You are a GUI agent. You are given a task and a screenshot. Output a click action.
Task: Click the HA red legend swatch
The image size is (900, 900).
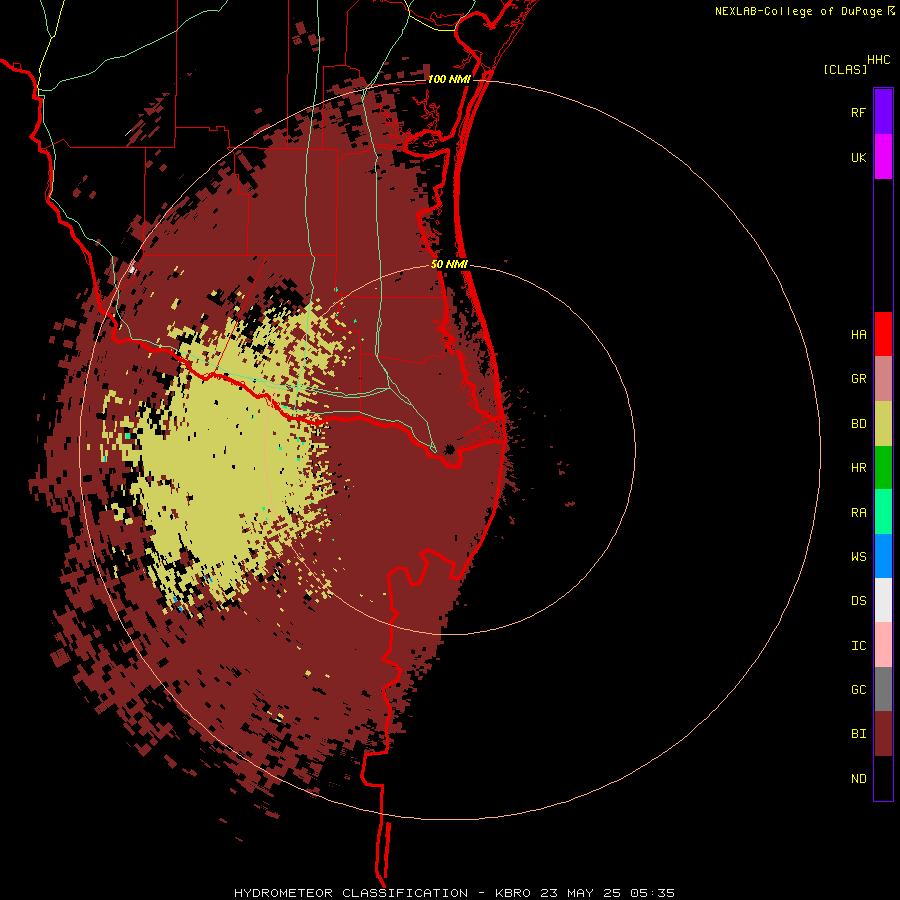click(x=883, y=334)
